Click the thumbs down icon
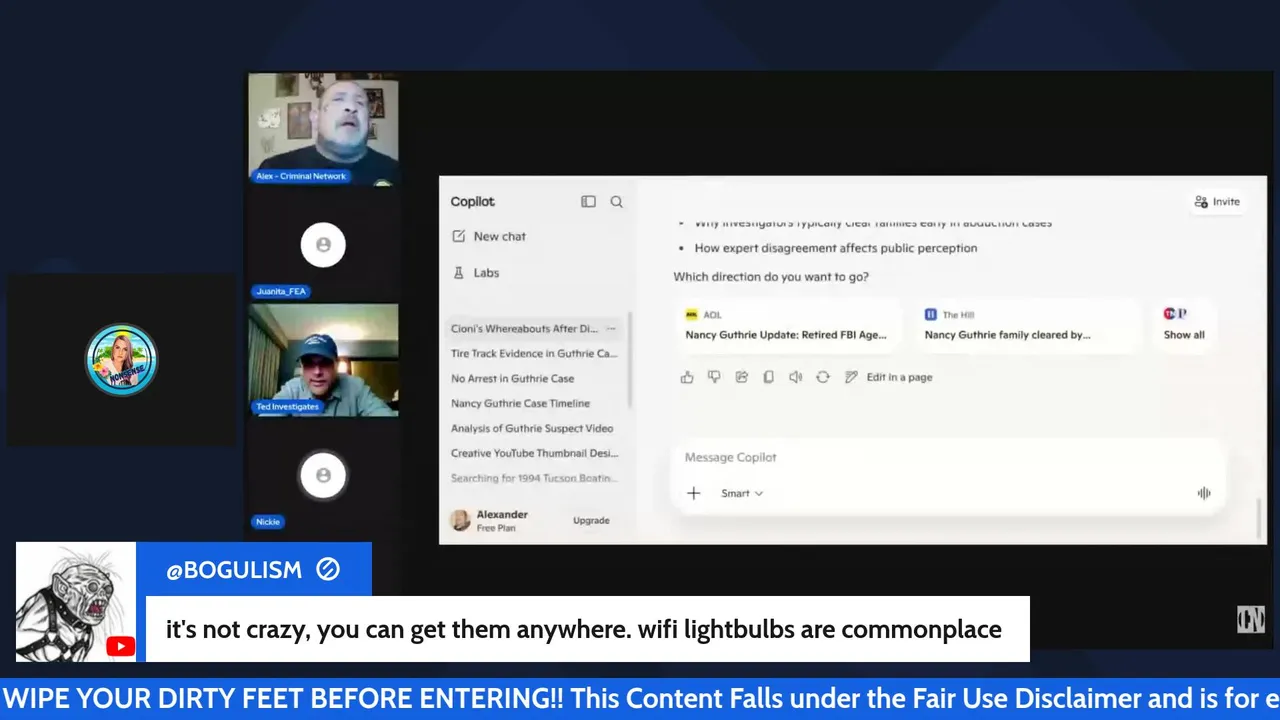 pyautogui.click(x=714, y=378)
